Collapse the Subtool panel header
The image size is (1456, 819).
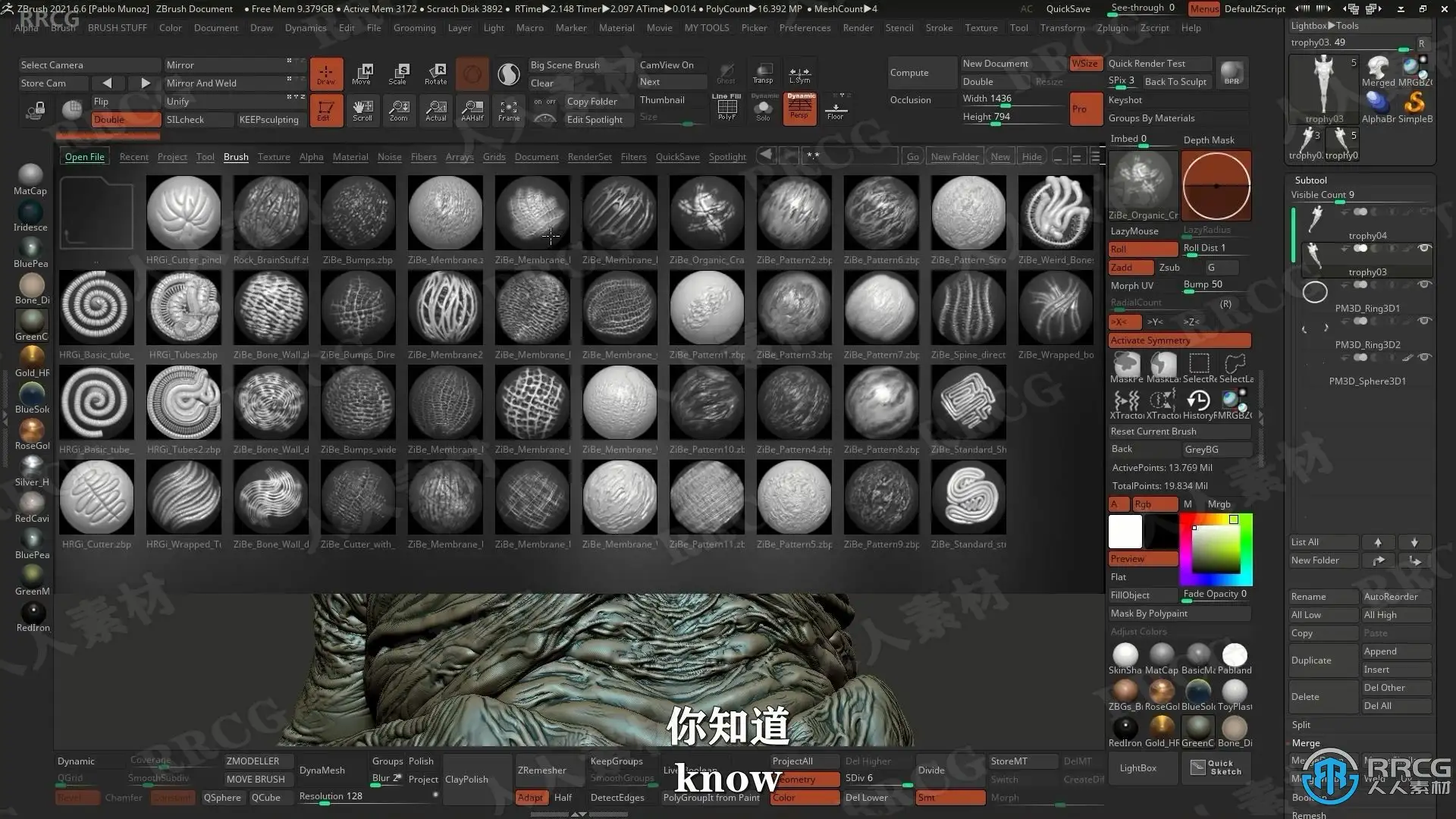click(1311, 180)
